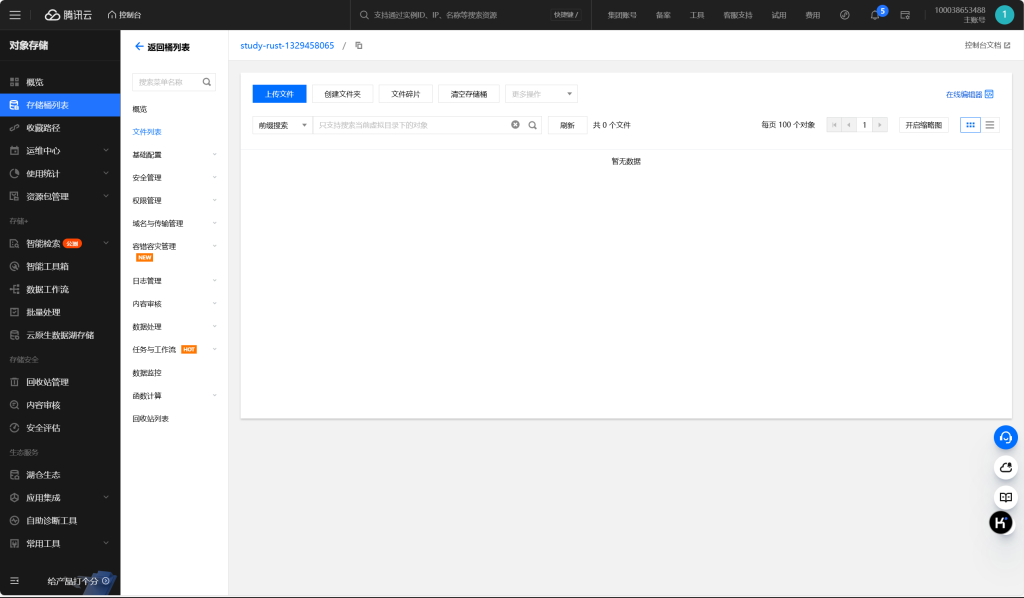Open the 在线编辑器 link
The image size is (1024, 598).
coord(969,94)
